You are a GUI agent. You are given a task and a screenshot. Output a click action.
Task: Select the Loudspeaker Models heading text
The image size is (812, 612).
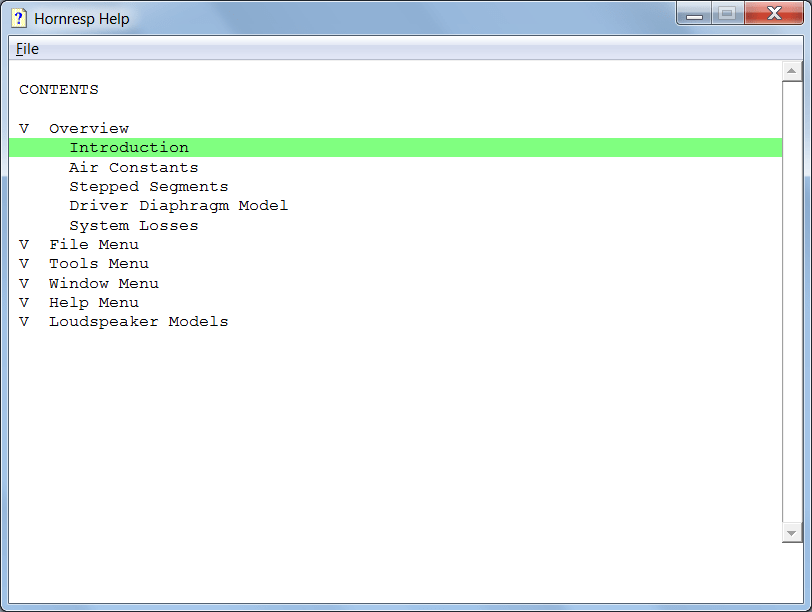[x=139, y=322]
